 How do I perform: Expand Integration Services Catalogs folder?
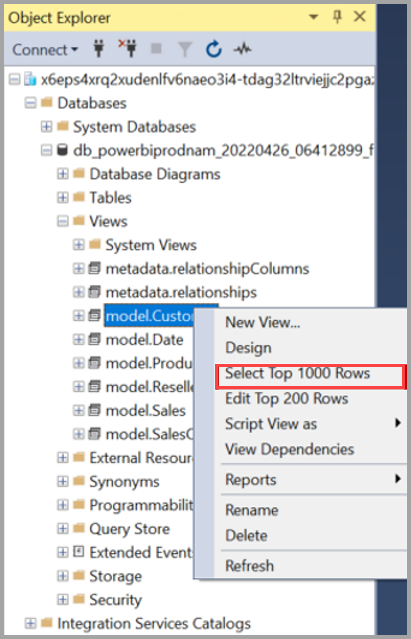30,623
